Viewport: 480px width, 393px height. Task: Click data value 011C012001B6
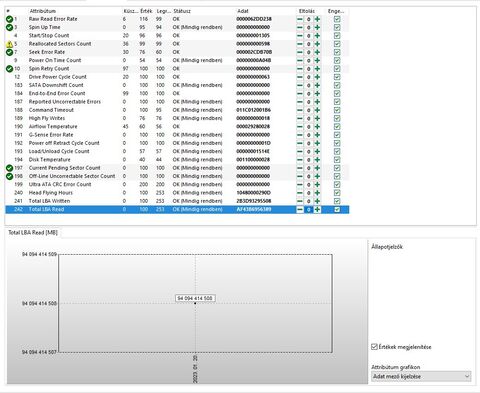254,110
